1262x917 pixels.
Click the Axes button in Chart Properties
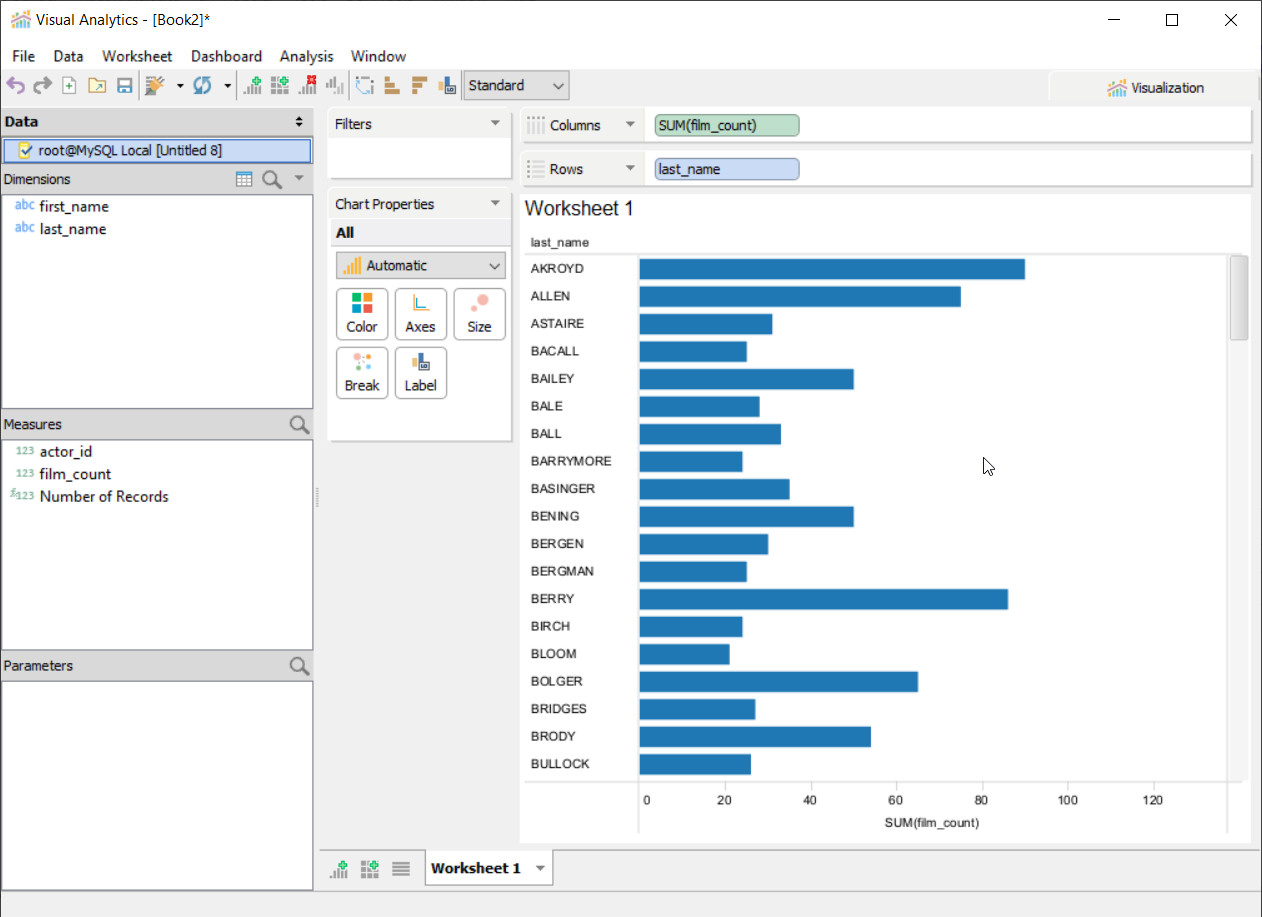(420, 314)
